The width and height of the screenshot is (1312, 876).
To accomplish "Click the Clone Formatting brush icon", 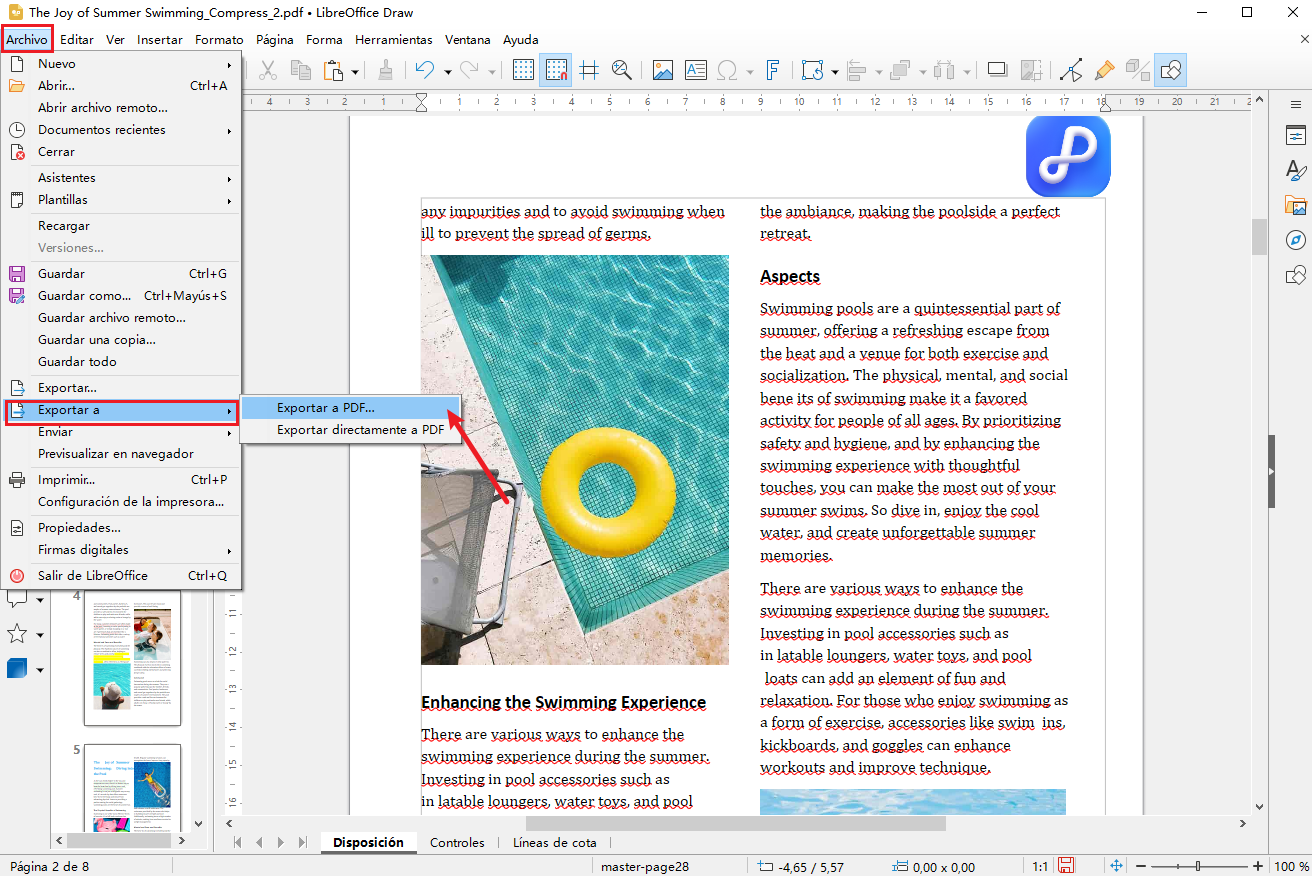I will point(385,70).
